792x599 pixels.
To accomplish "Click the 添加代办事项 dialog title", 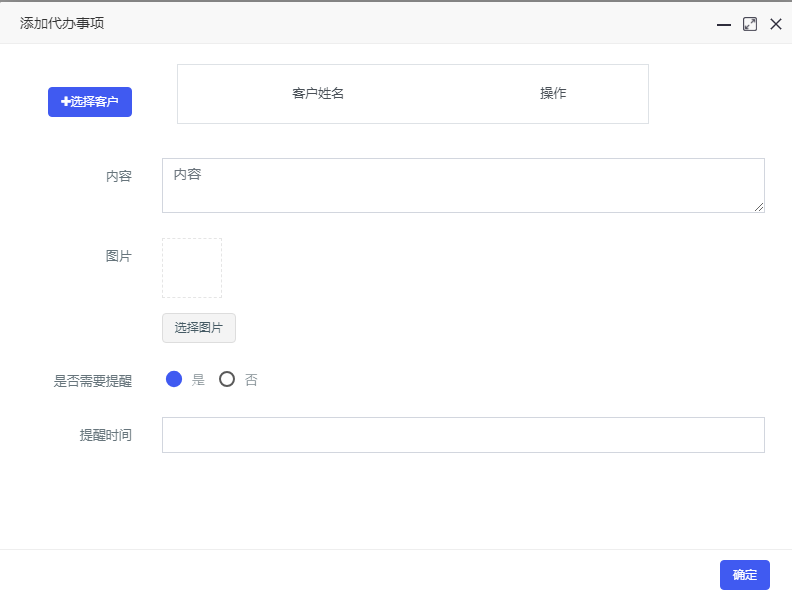I will [x=62, y=23].
